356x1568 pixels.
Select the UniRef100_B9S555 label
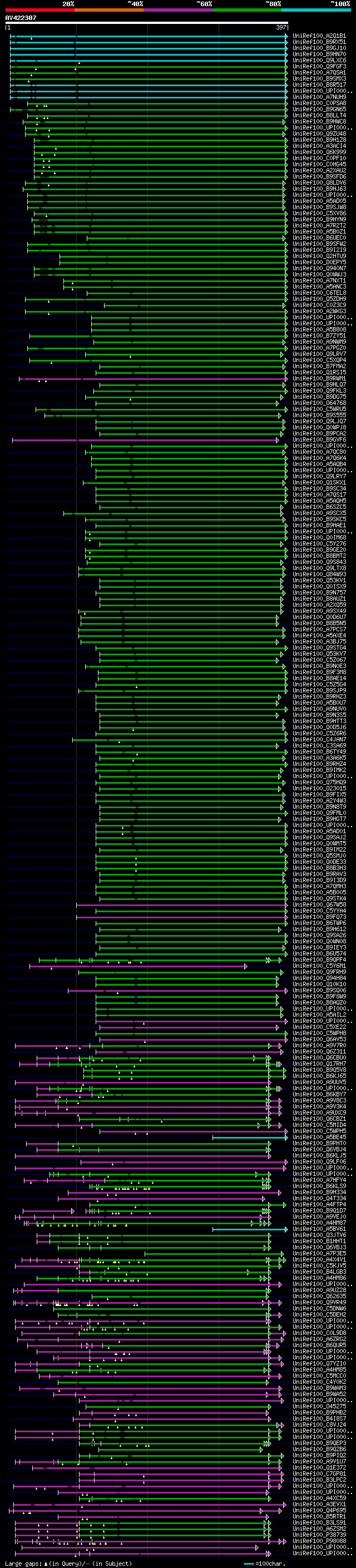click(319, 415)
